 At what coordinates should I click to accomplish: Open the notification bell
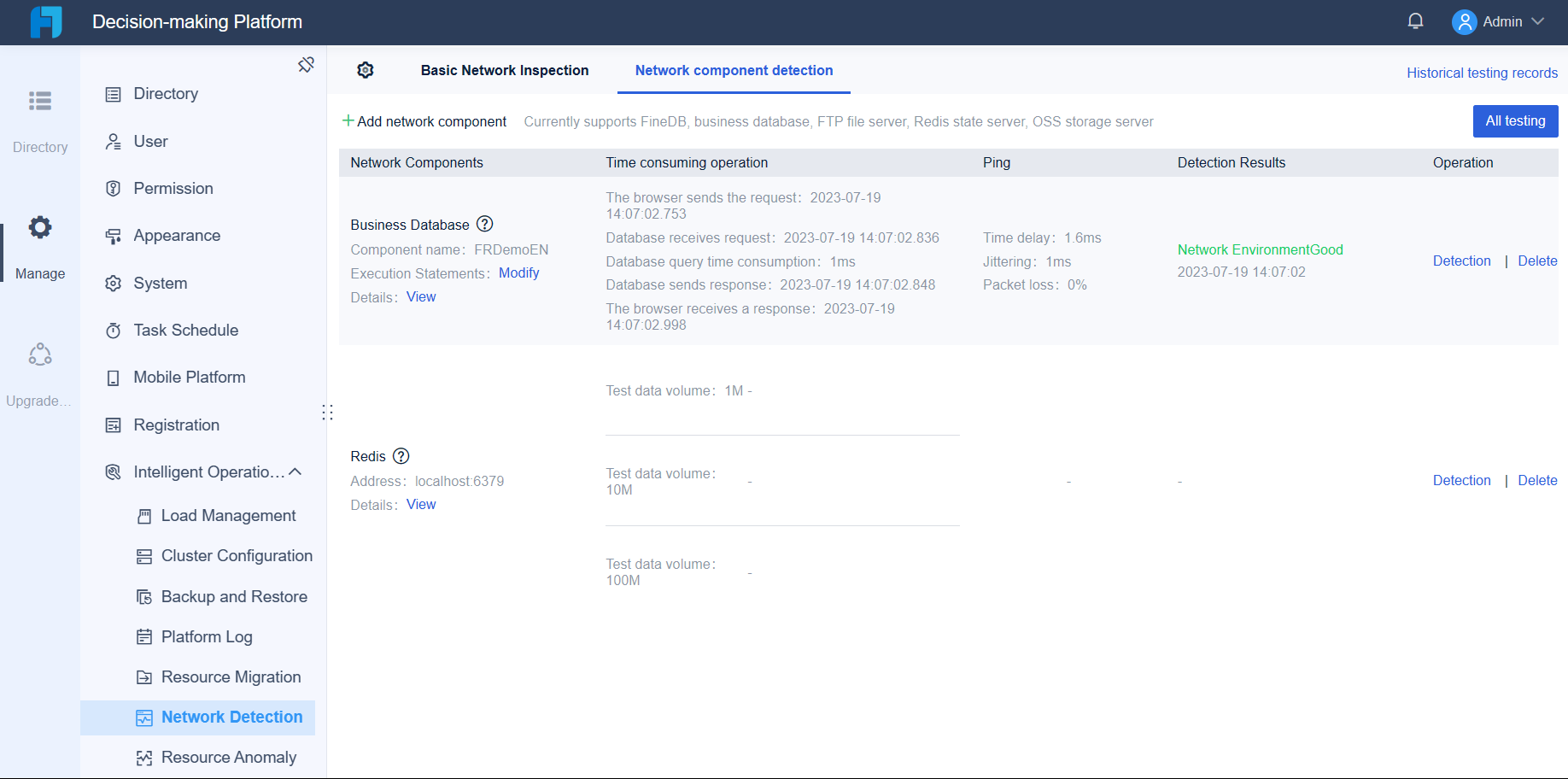[1415, 20]
